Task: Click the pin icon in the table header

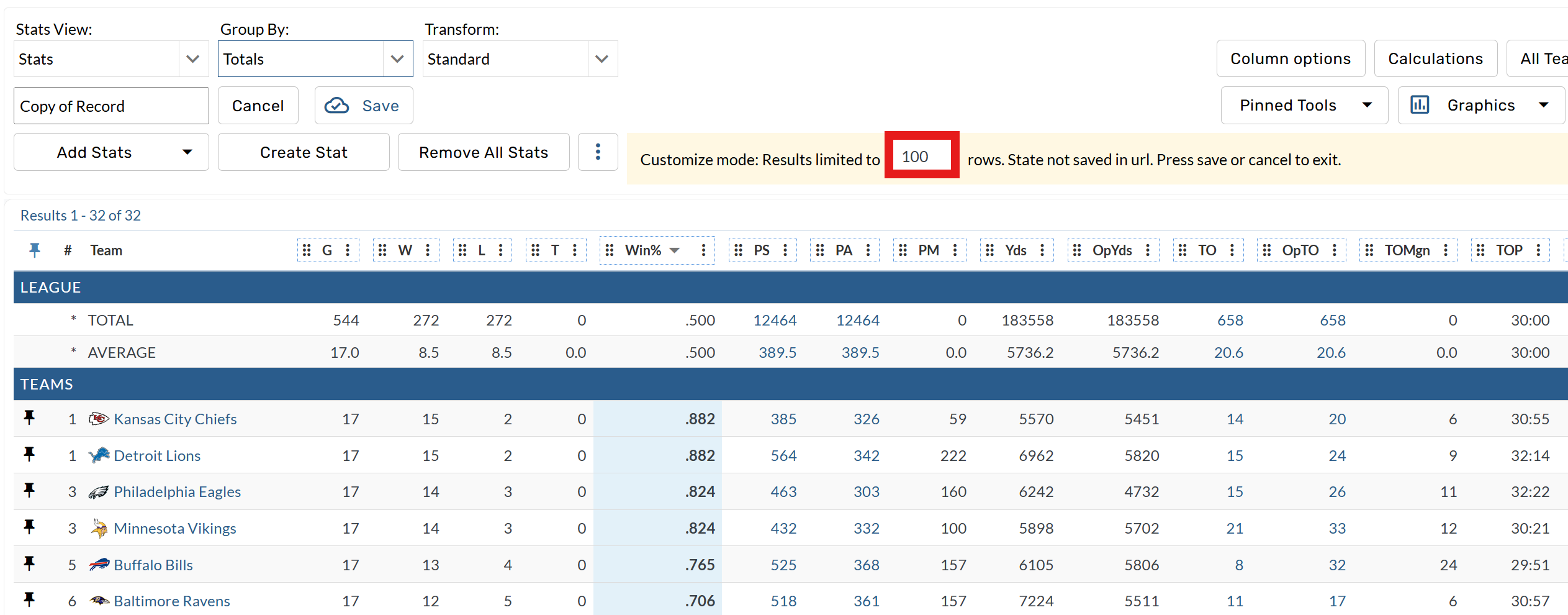Action: [x=35, y=250]
